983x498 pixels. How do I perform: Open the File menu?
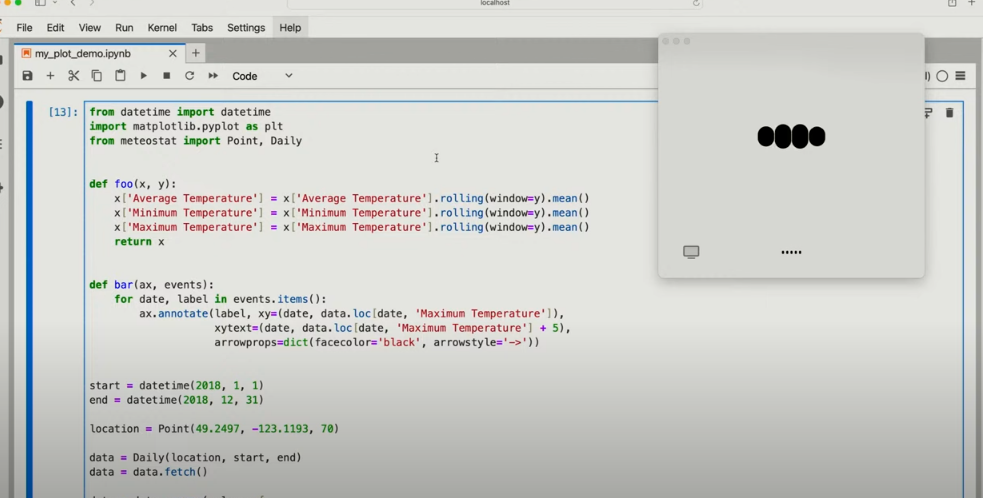pyautogui.click(x=24, y=28)
